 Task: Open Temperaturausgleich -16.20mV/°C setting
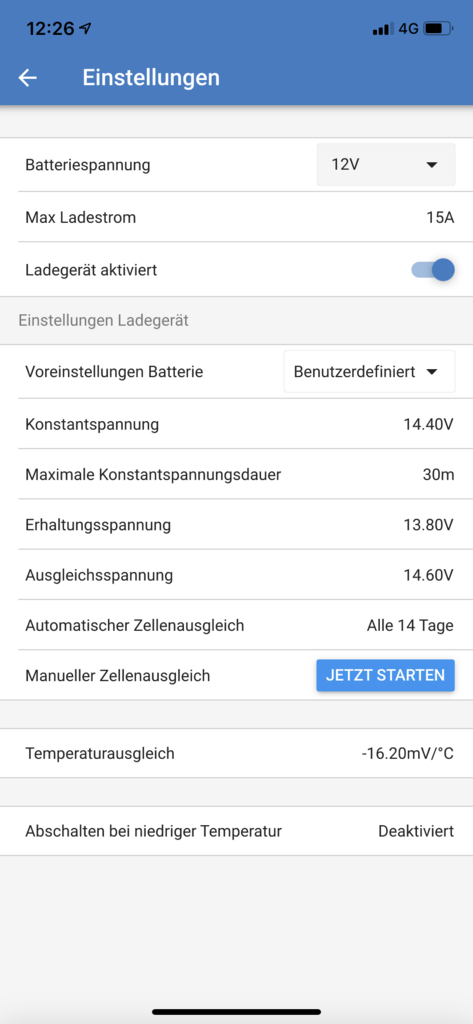236,754
